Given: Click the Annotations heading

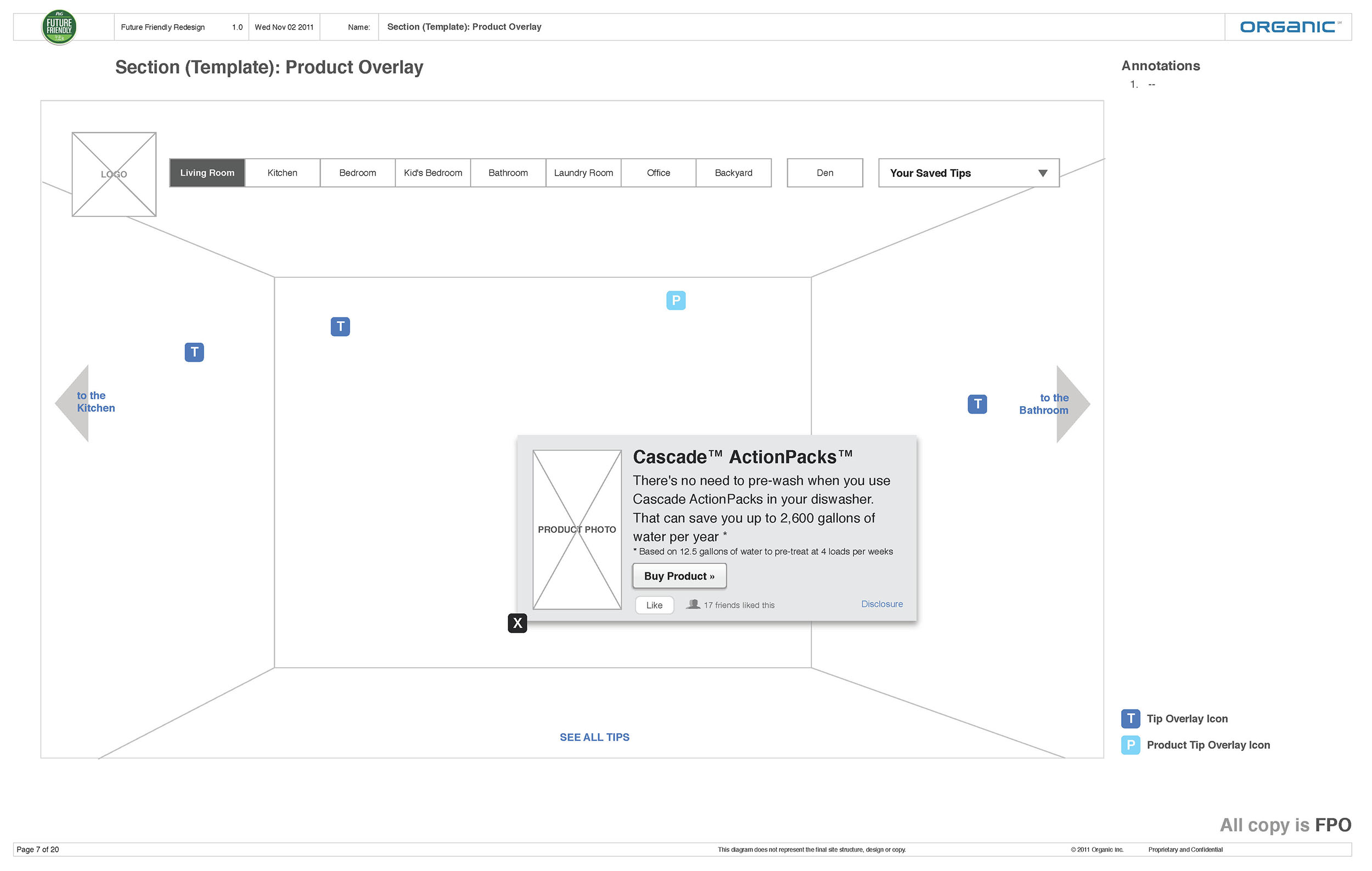Looking at the screenshot, I should click(1161, 66).
